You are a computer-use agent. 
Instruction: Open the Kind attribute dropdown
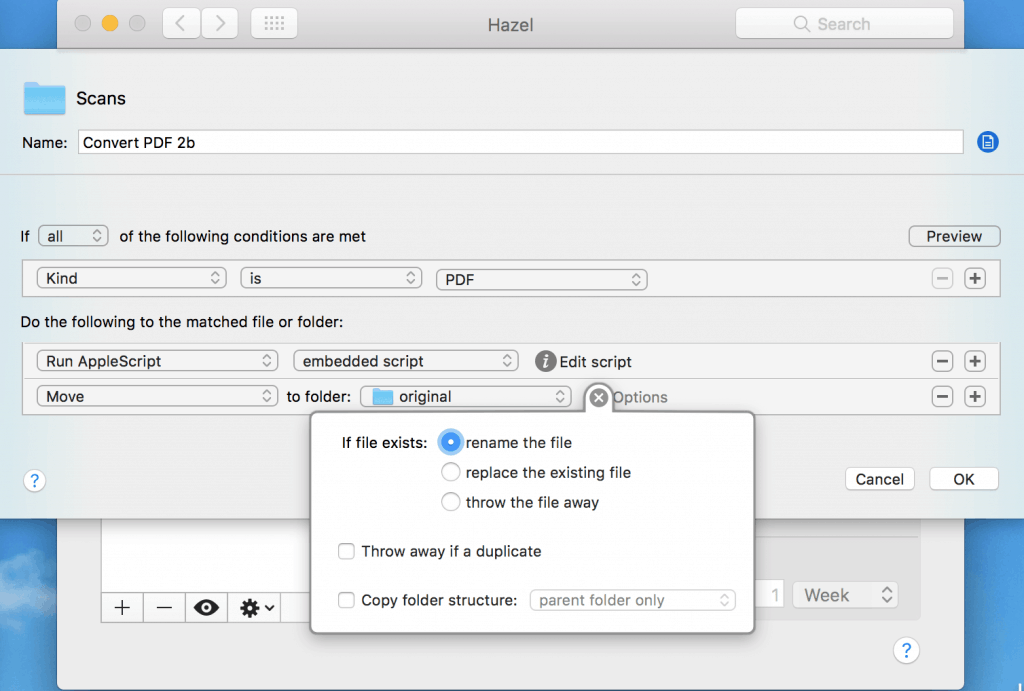(131, 278)
